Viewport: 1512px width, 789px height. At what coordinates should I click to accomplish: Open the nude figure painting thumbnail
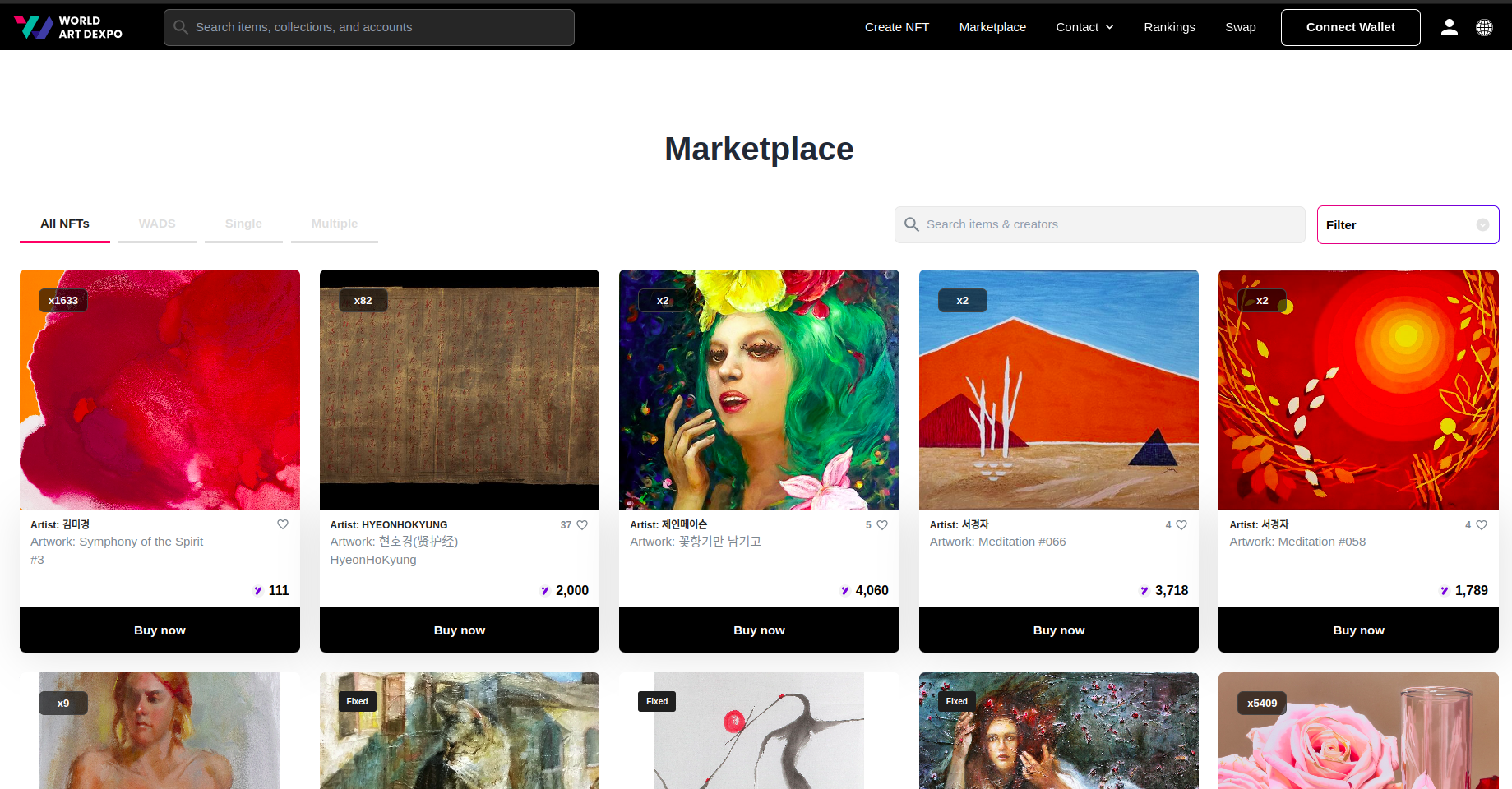[x=160, y=731]
